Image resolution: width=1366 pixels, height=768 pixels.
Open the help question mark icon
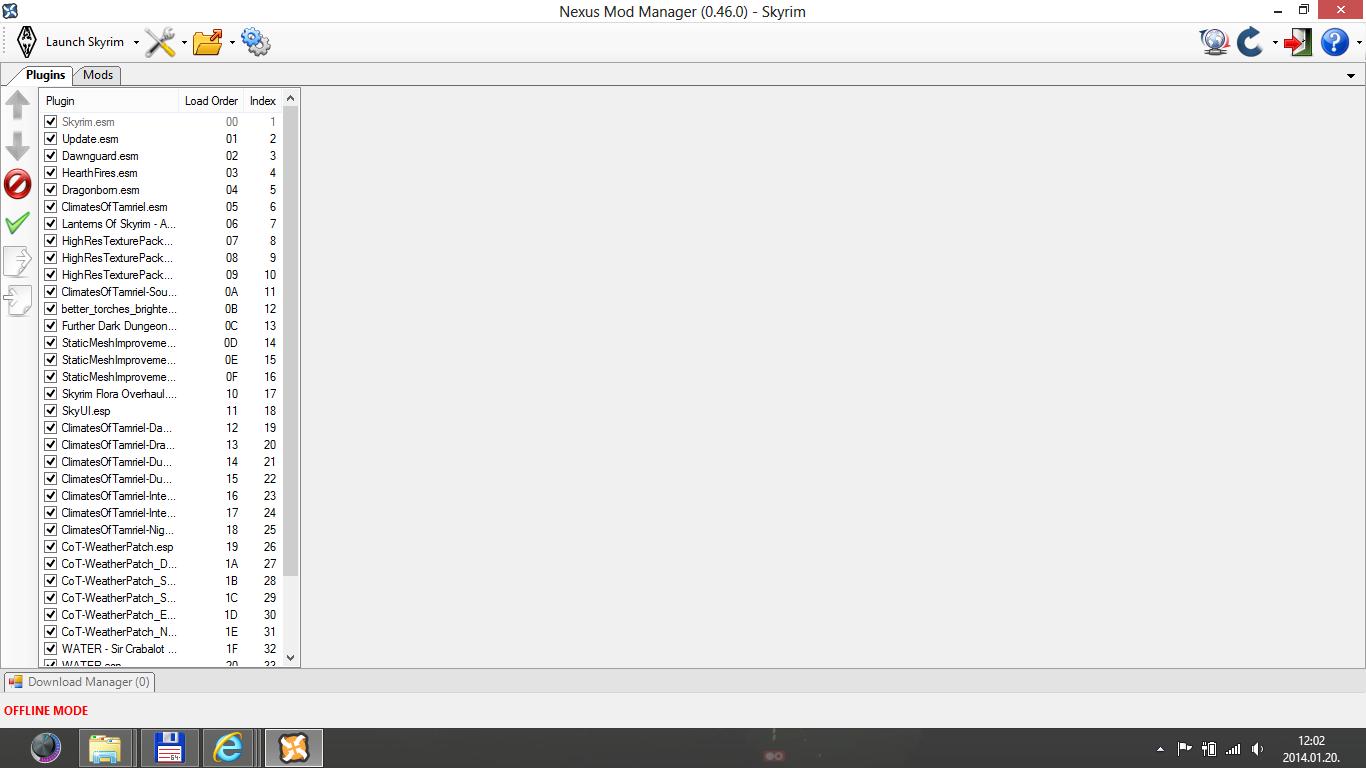1334,42
